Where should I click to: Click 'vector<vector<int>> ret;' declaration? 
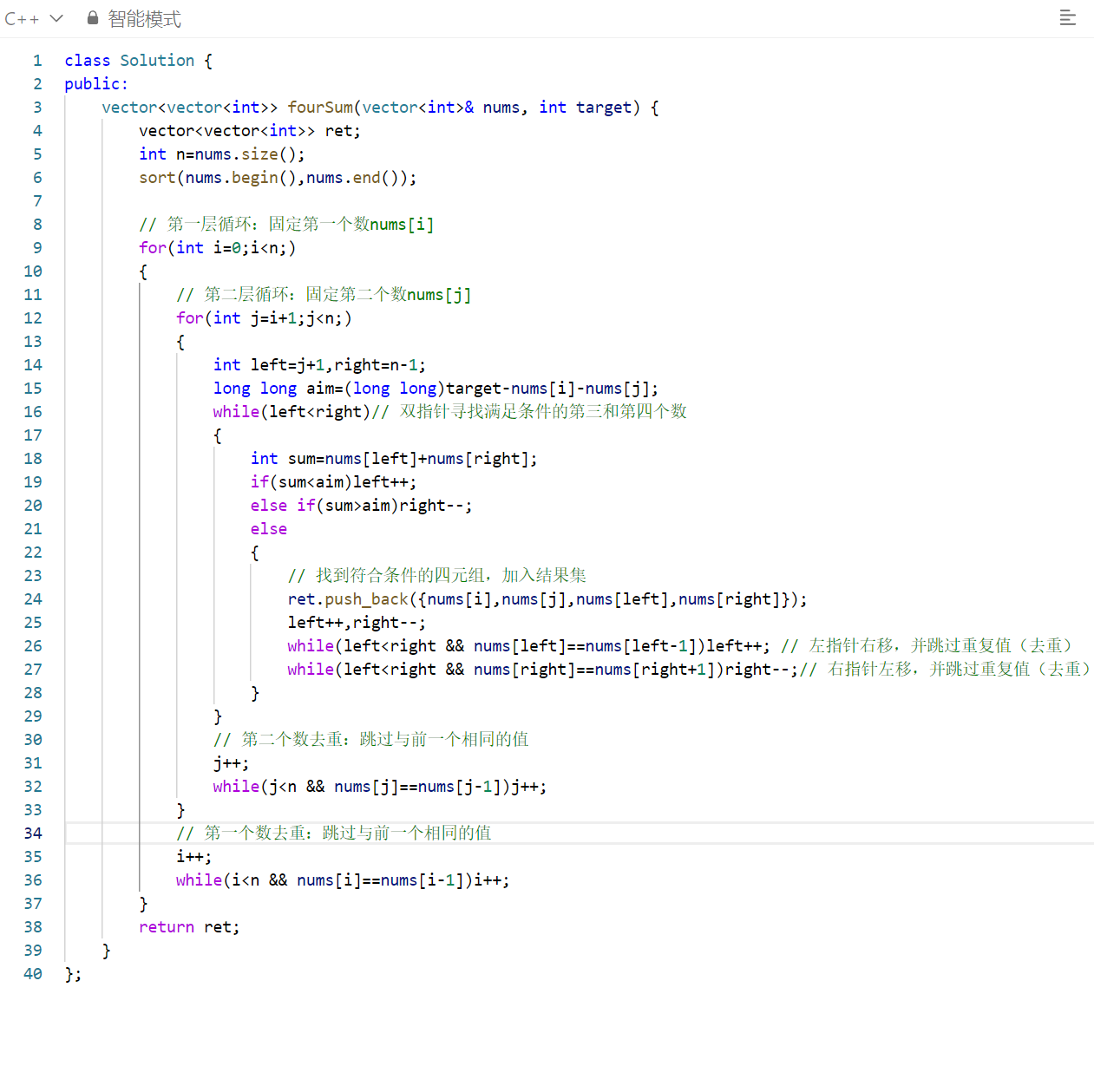pos(250,131)
